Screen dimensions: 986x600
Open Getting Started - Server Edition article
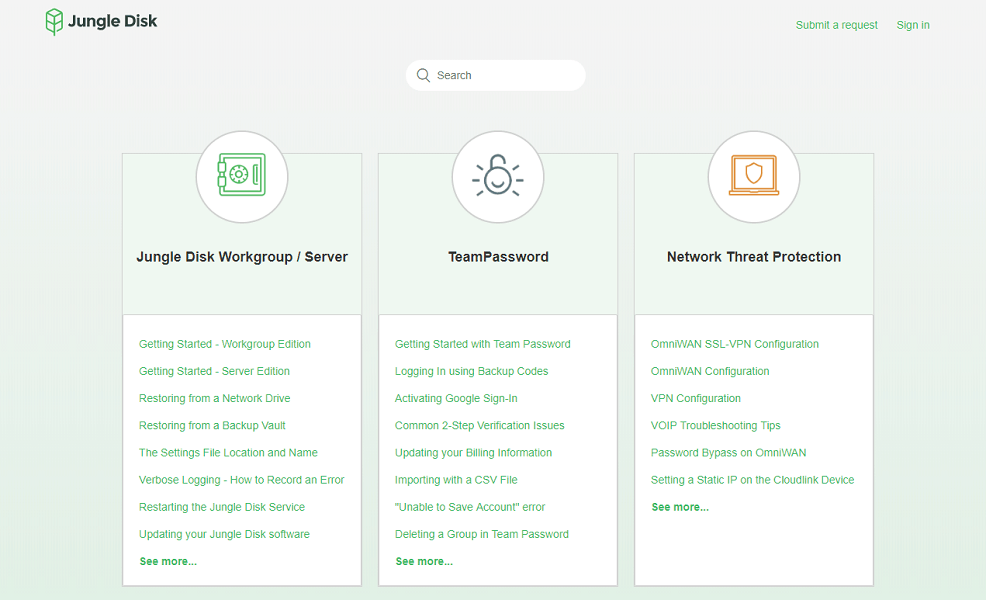[x=214, y=371]
